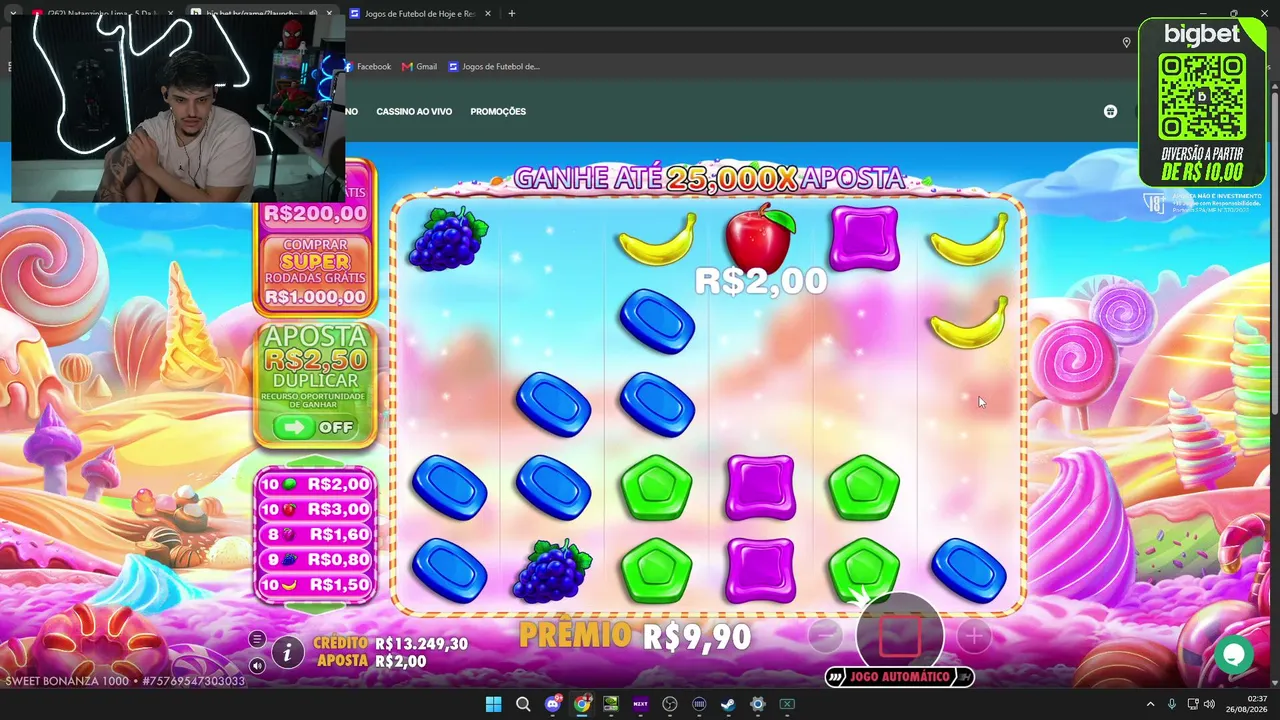Open OBS Studio from the taskbar
Viewport: 1280px width, 720px height.
(x=670, y=704)
